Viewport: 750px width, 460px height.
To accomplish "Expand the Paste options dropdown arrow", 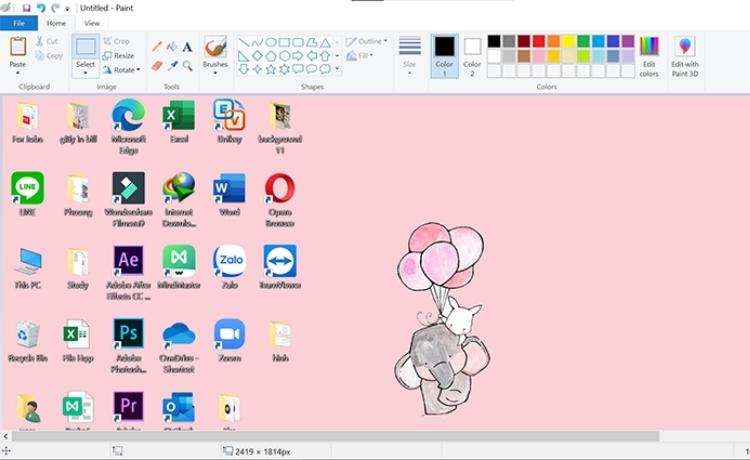I will (18, 73).
